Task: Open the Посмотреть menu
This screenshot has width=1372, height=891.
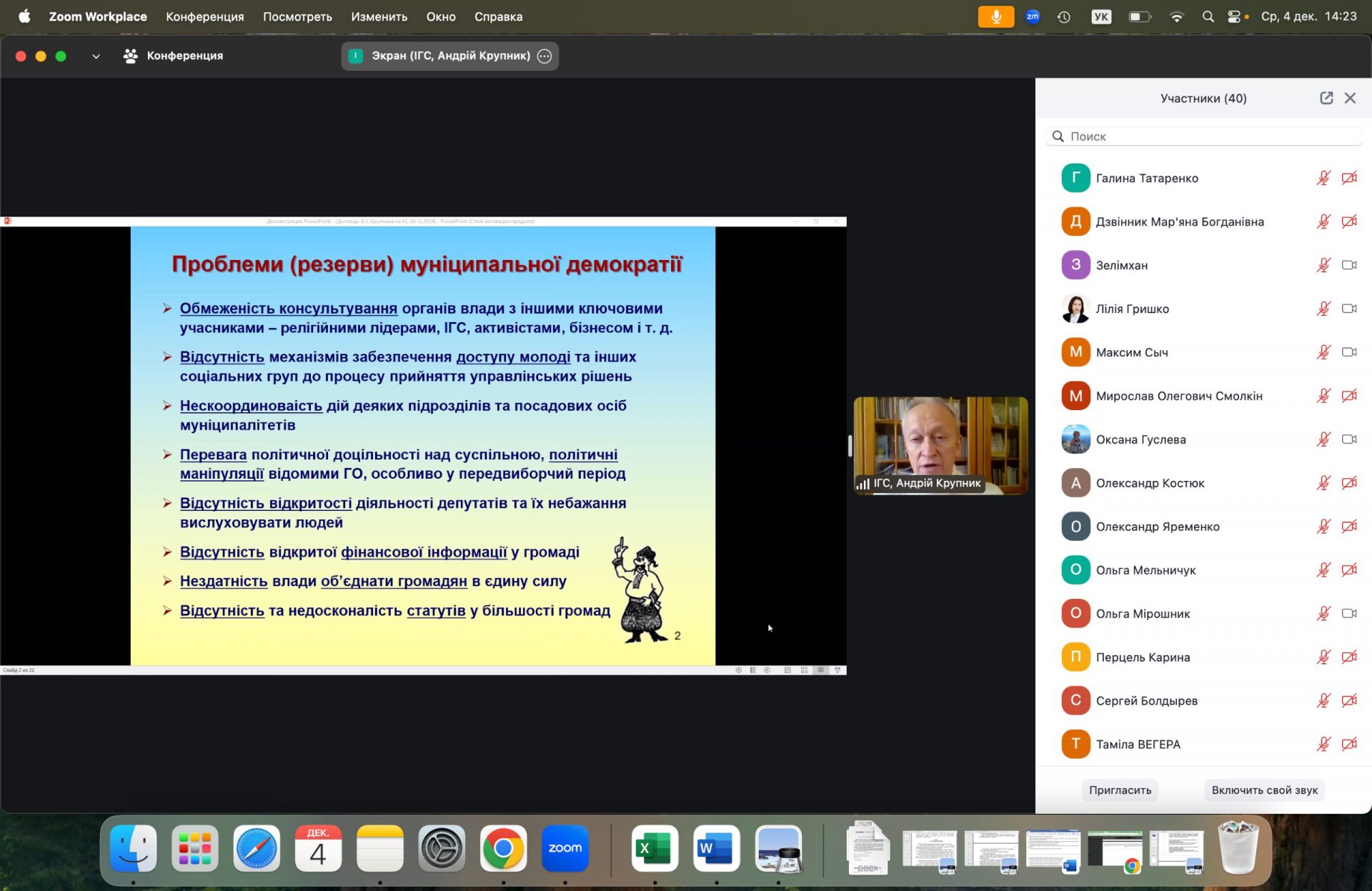Action: (x=297, y=16)
